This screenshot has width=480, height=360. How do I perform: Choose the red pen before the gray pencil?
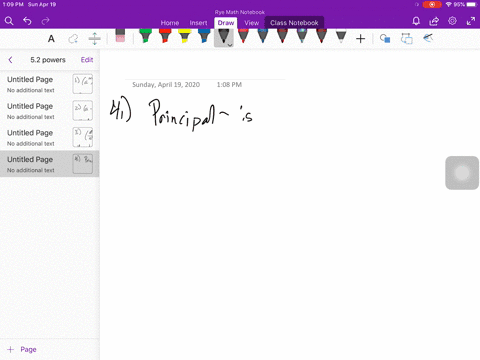[321, 36]
